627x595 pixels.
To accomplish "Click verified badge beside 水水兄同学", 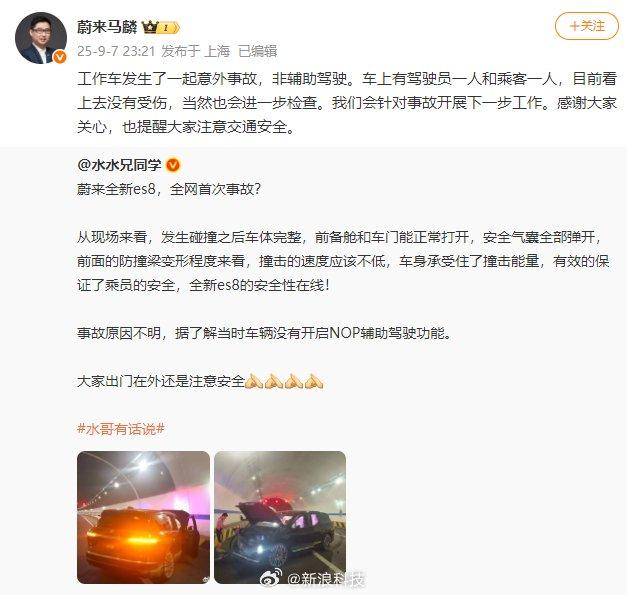I will pos(173,165).
